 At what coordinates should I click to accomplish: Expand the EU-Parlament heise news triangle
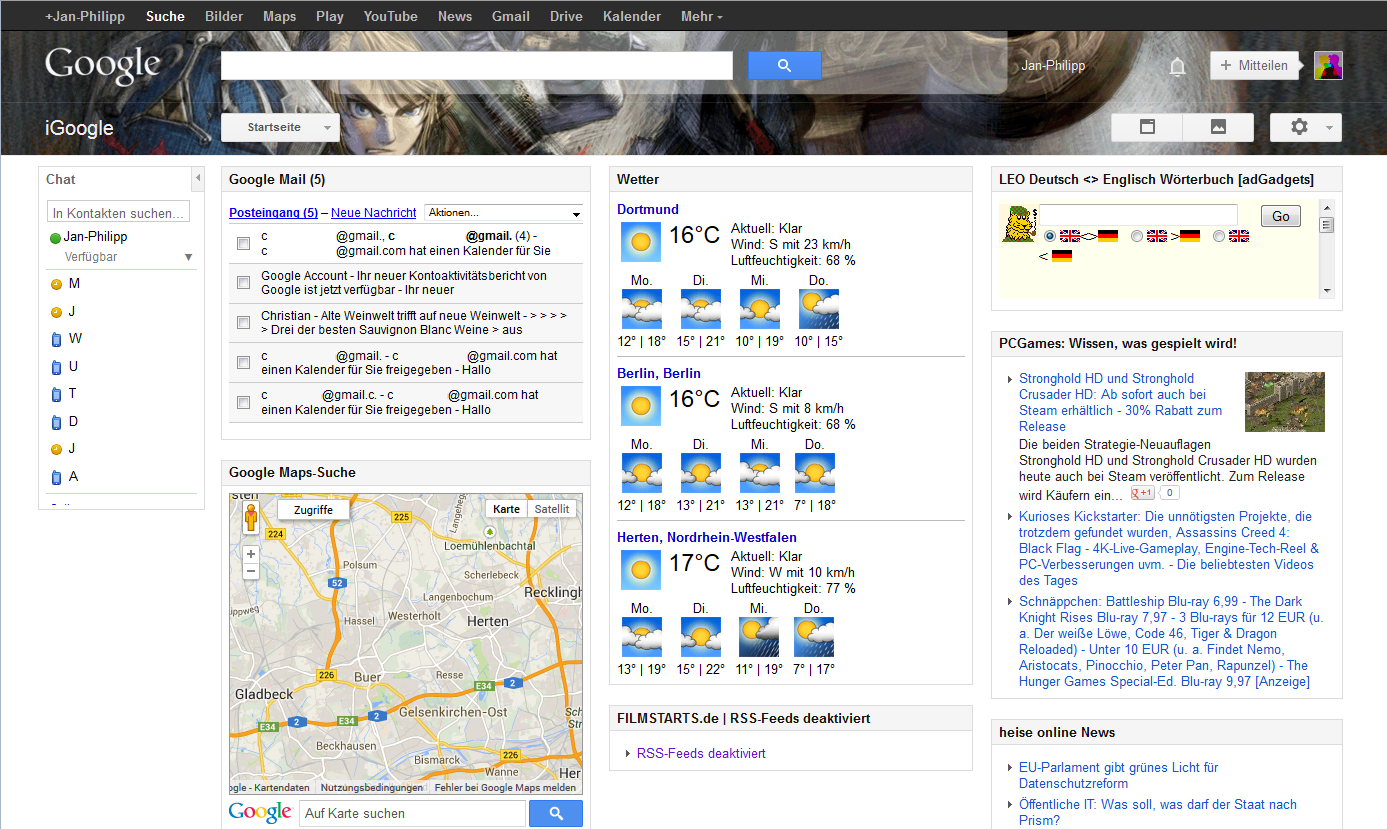pyautogui.click(x=1009, y=768)
